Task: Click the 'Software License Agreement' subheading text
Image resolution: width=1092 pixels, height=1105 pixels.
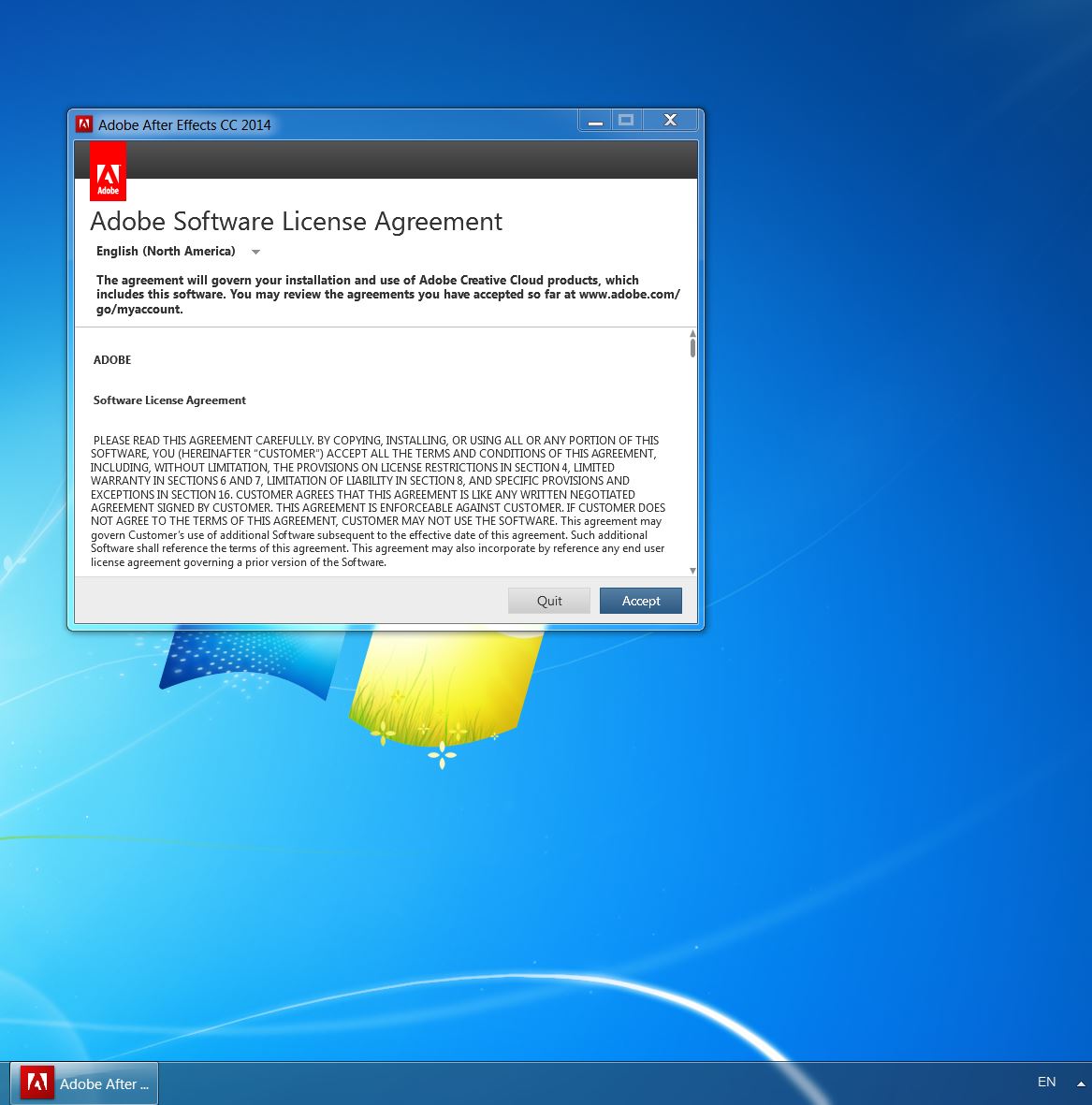Action: (169, 400)
